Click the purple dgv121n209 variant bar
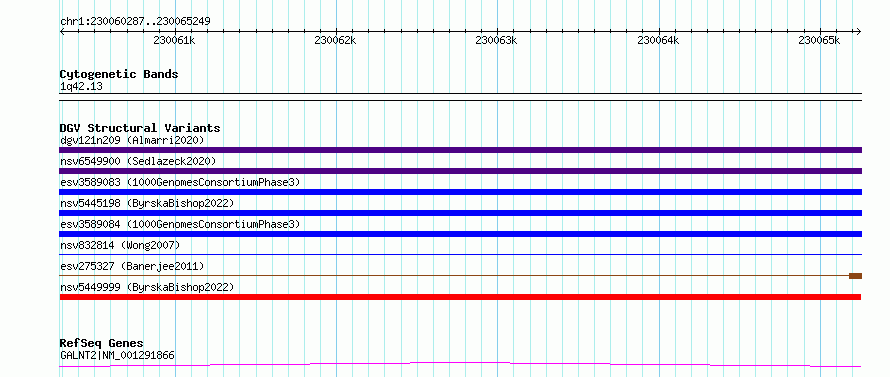This screenshot has width=890, height=377. 461,150
